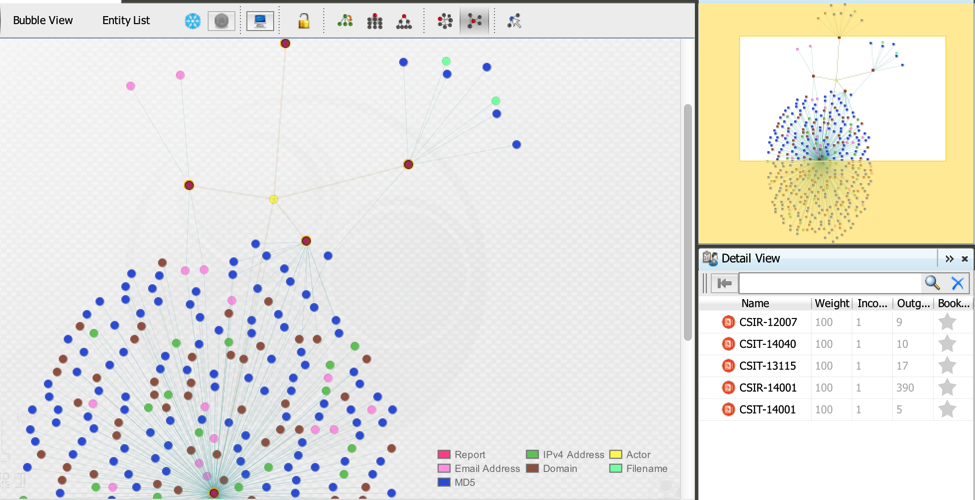Switch to the Bubble View tab

tap(43, 21)
